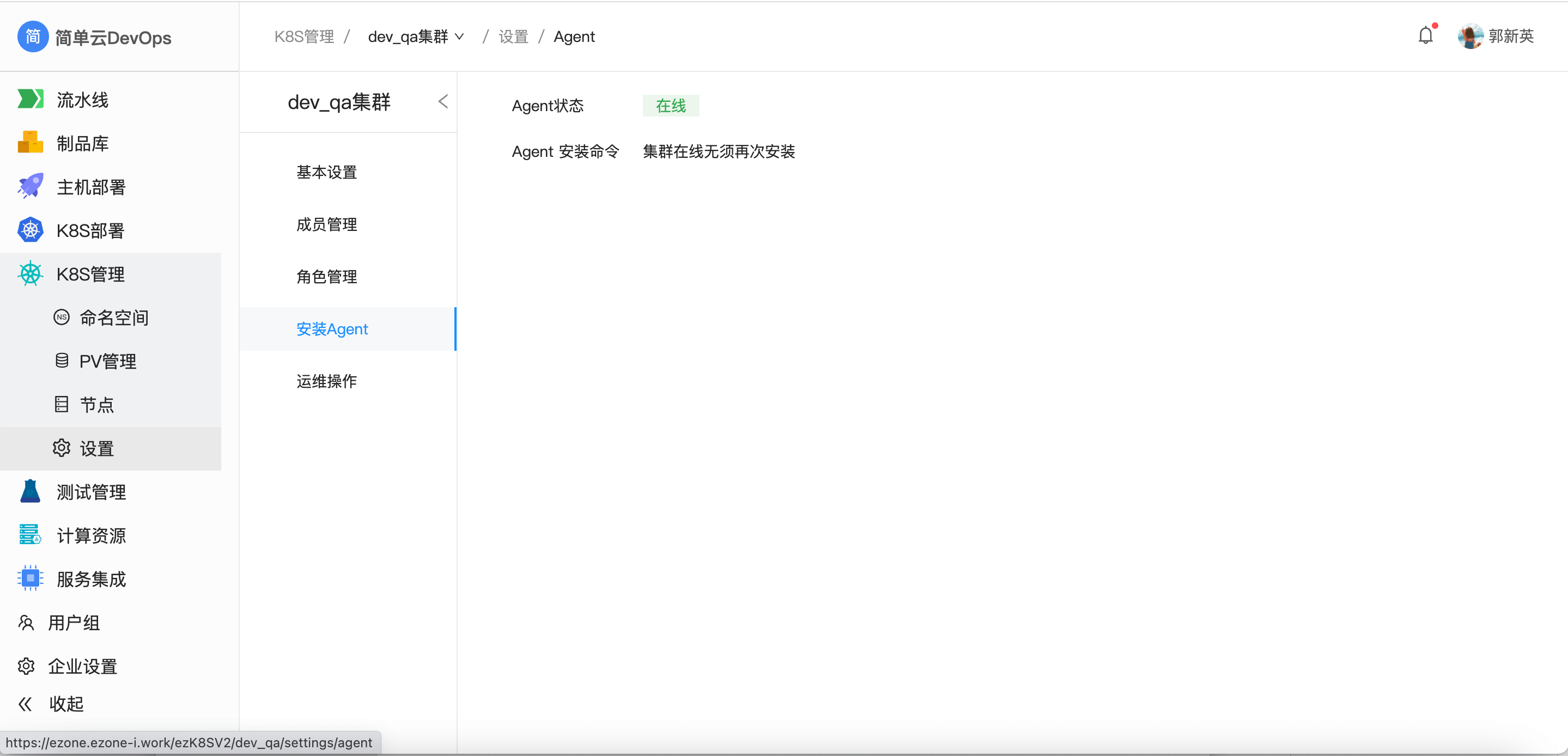Open the 命名空间 submenu entry
Image resolution: width=1568 pixels, height=756 pixels.
114,317
